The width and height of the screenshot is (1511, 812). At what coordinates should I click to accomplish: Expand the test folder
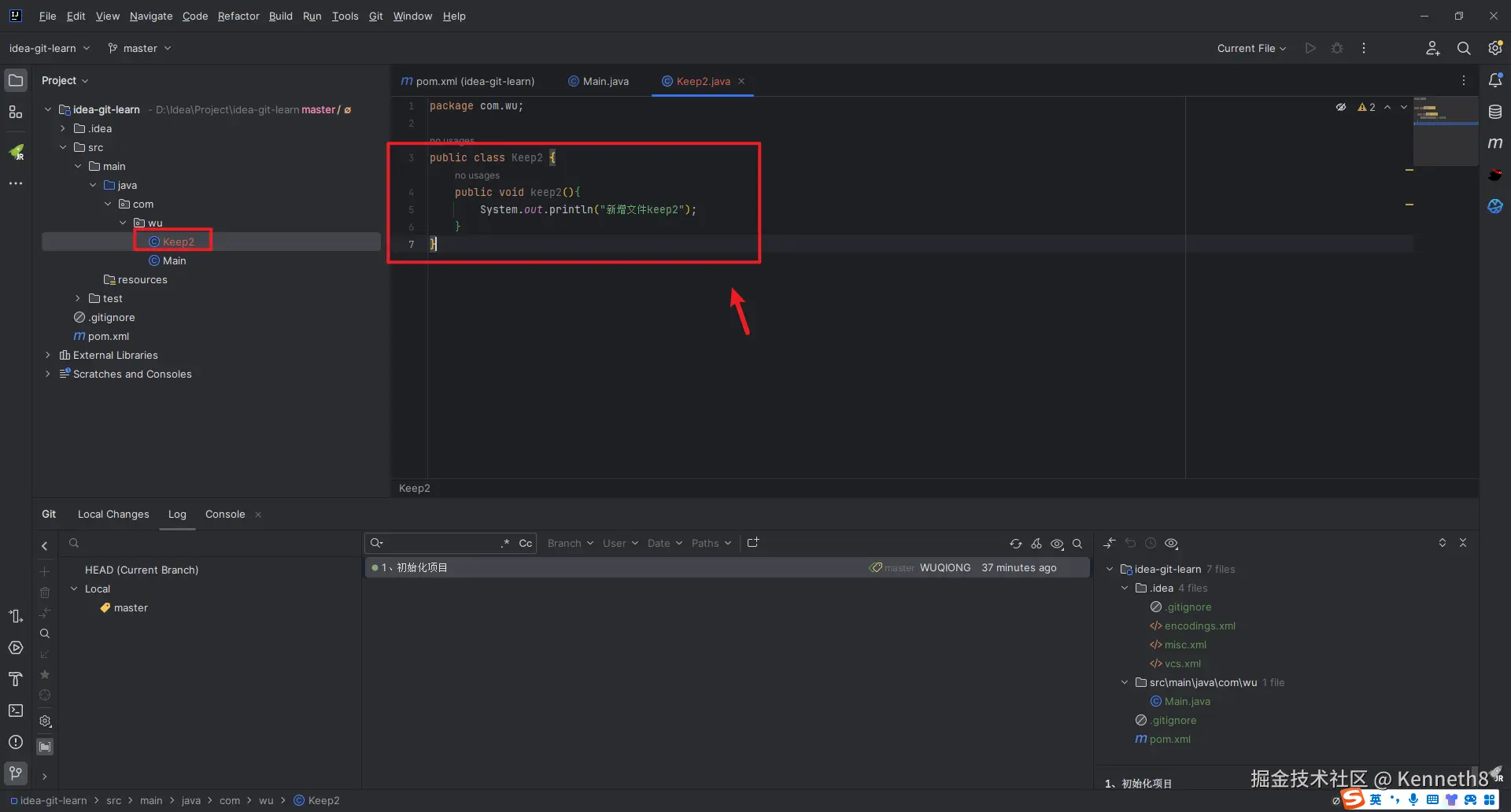[x=78, y=298]
